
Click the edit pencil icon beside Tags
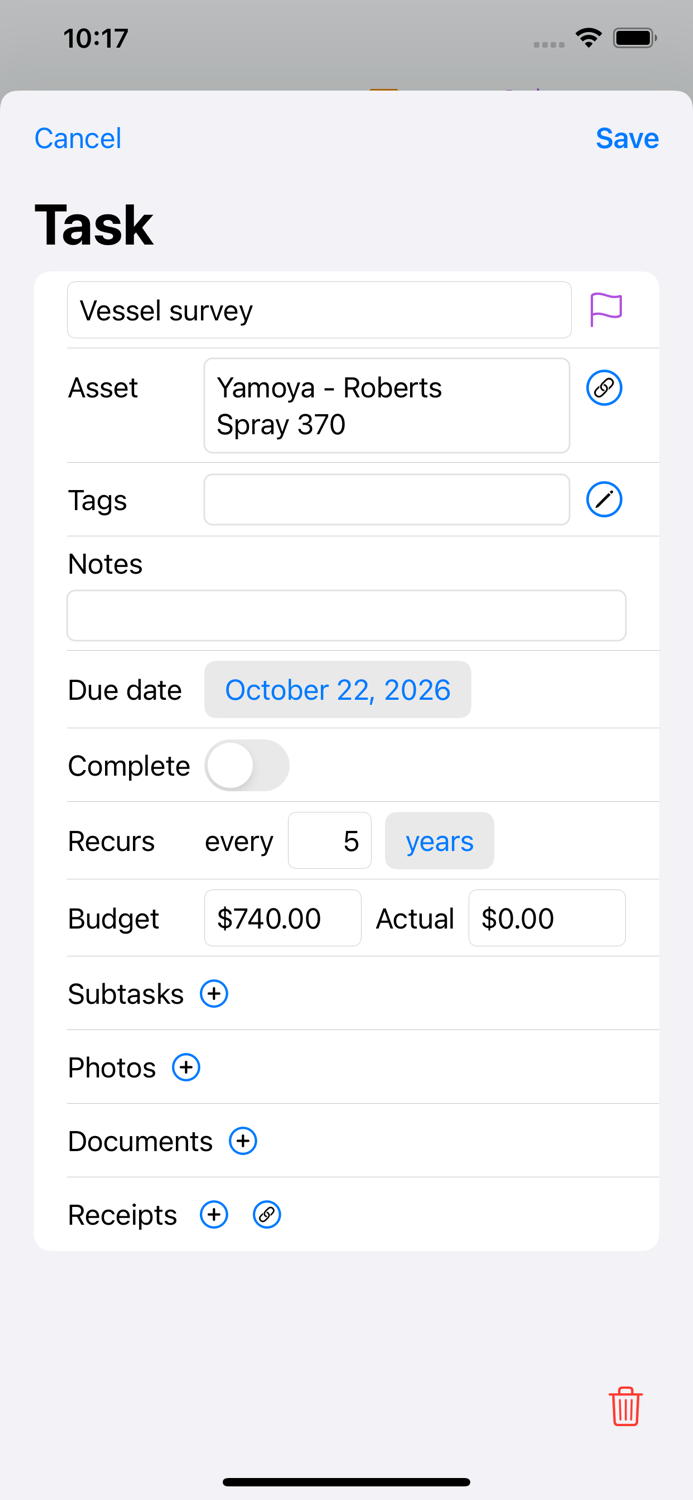605,500
